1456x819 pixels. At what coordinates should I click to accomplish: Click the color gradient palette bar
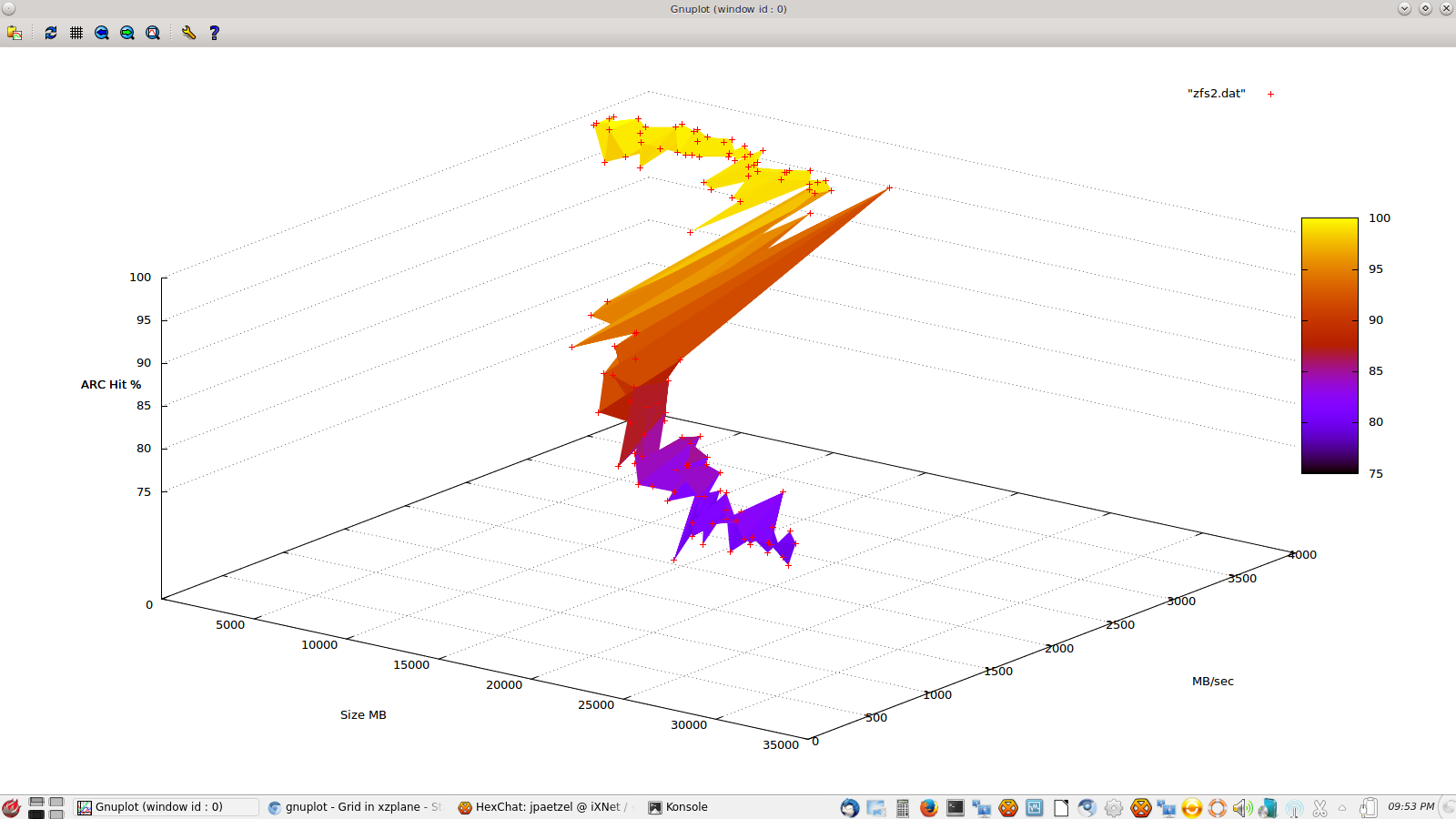click(1329, 346)
